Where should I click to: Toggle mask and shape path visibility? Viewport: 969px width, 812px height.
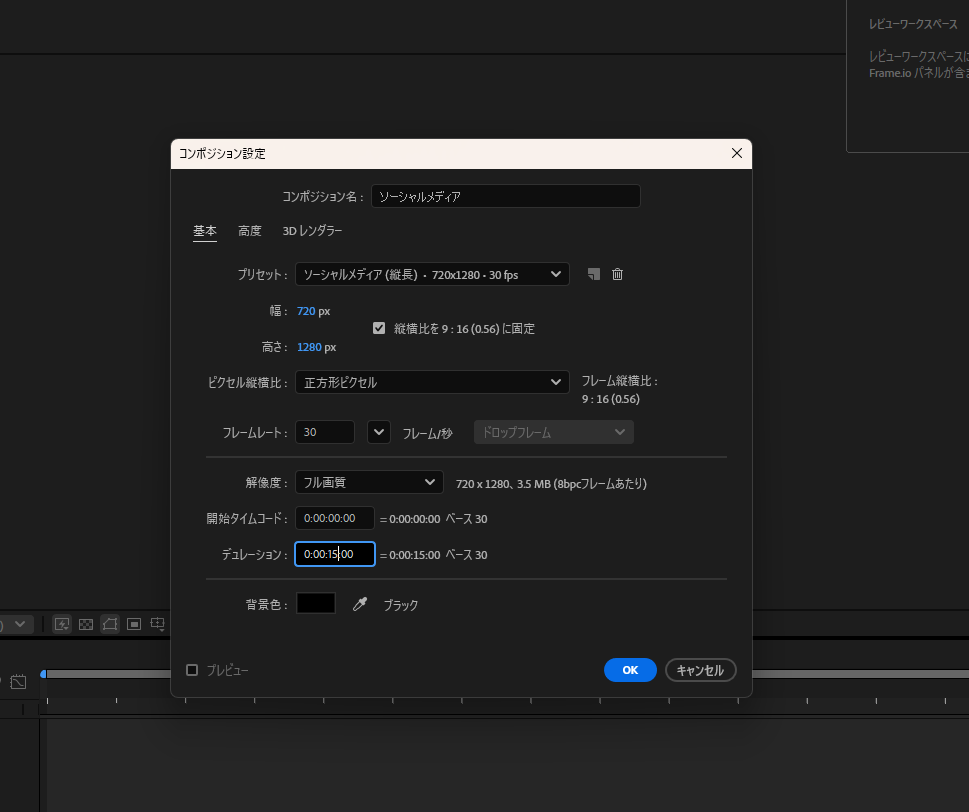coord(110,624)
